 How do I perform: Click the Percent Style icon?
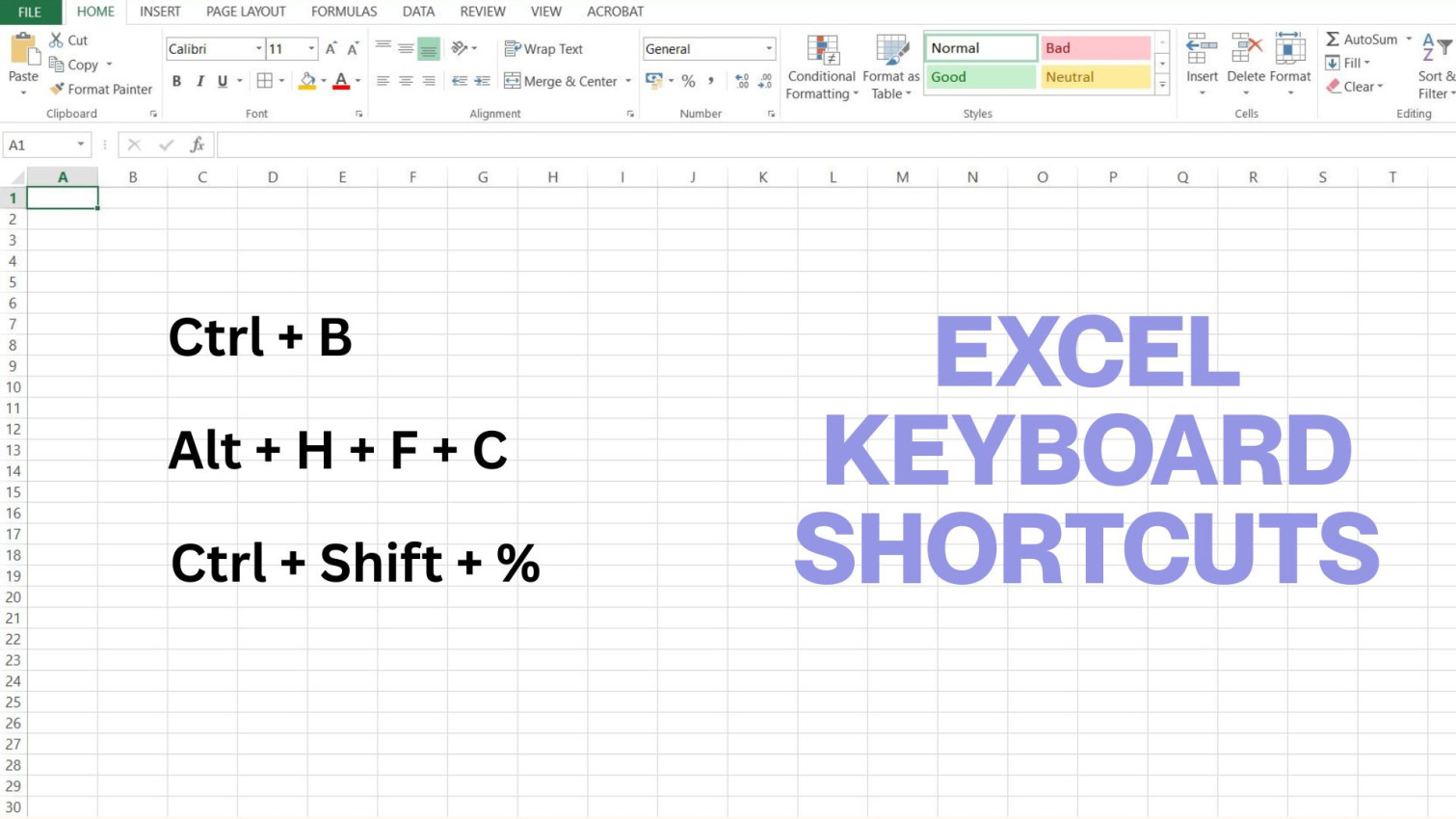[688, 81]
